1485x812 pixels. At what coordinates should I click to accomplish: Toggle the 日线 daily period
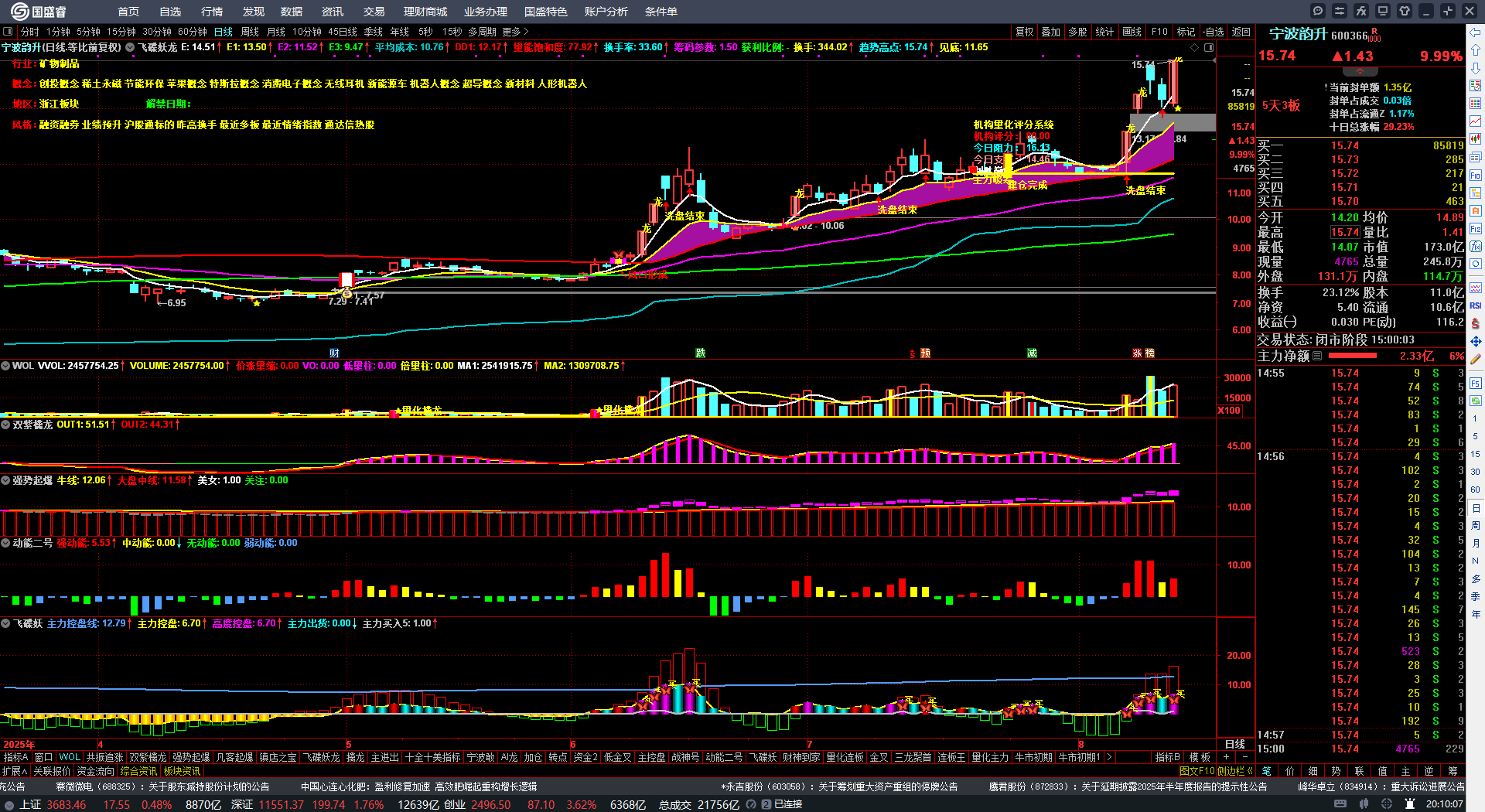pos(224,32)
